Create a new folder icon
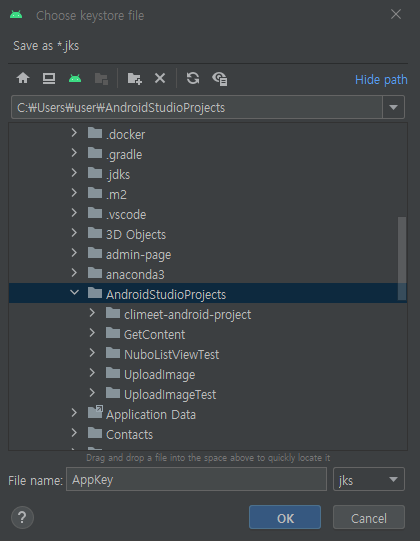 [x=135, y=78]
